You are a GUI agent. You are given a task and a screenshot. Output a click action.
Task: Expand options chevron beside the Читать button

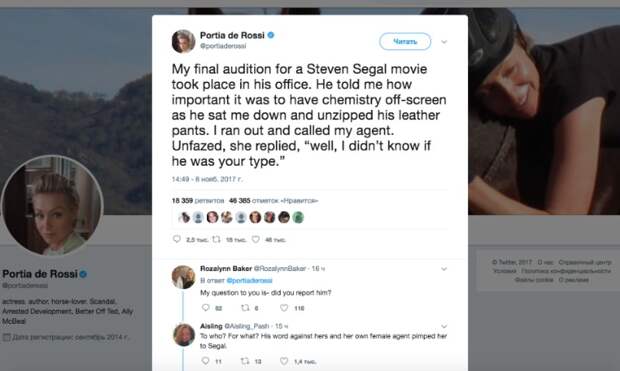(x=444, y=42)
